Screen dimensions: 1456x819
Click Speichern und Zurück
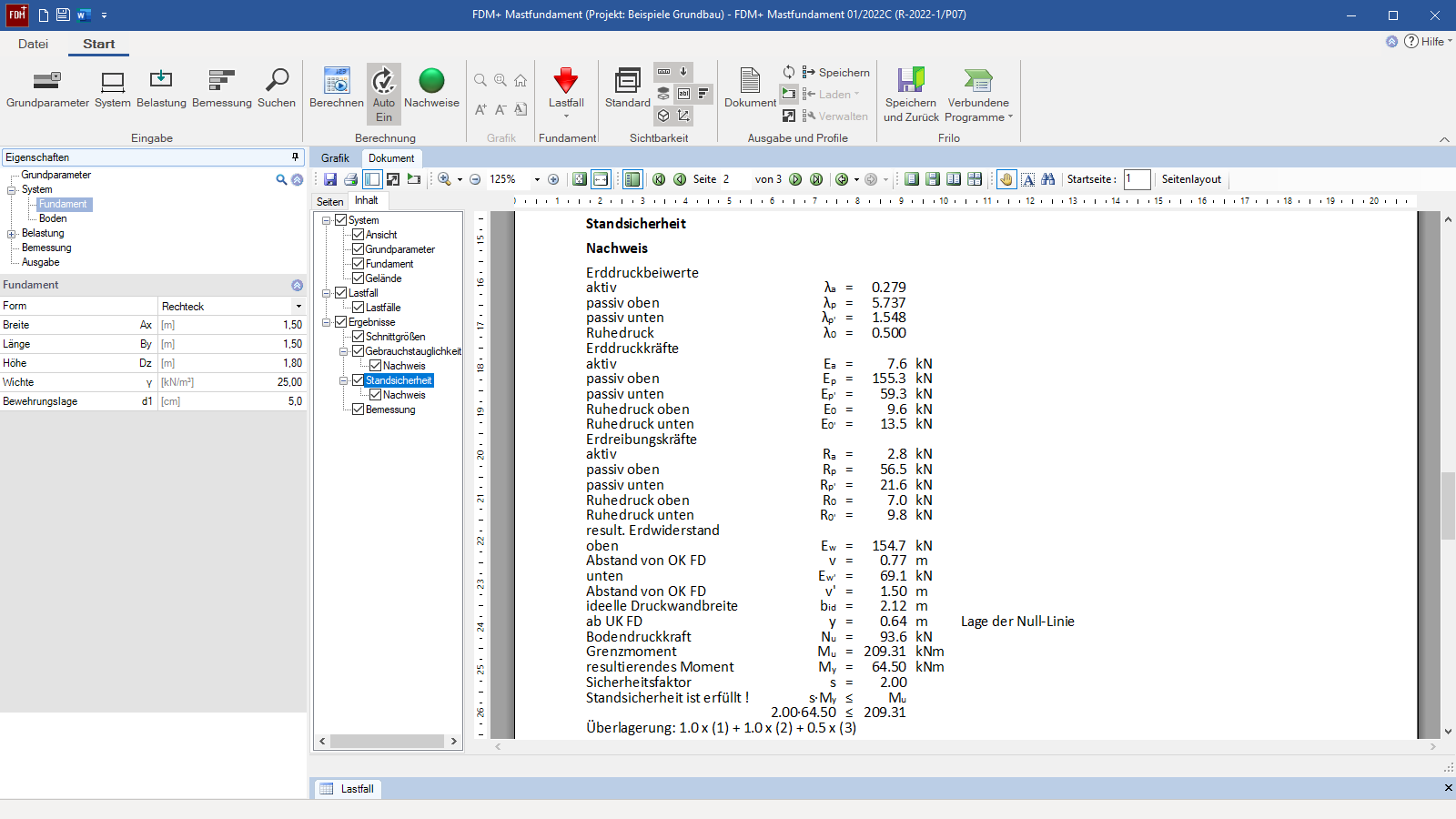coord(911,94)
